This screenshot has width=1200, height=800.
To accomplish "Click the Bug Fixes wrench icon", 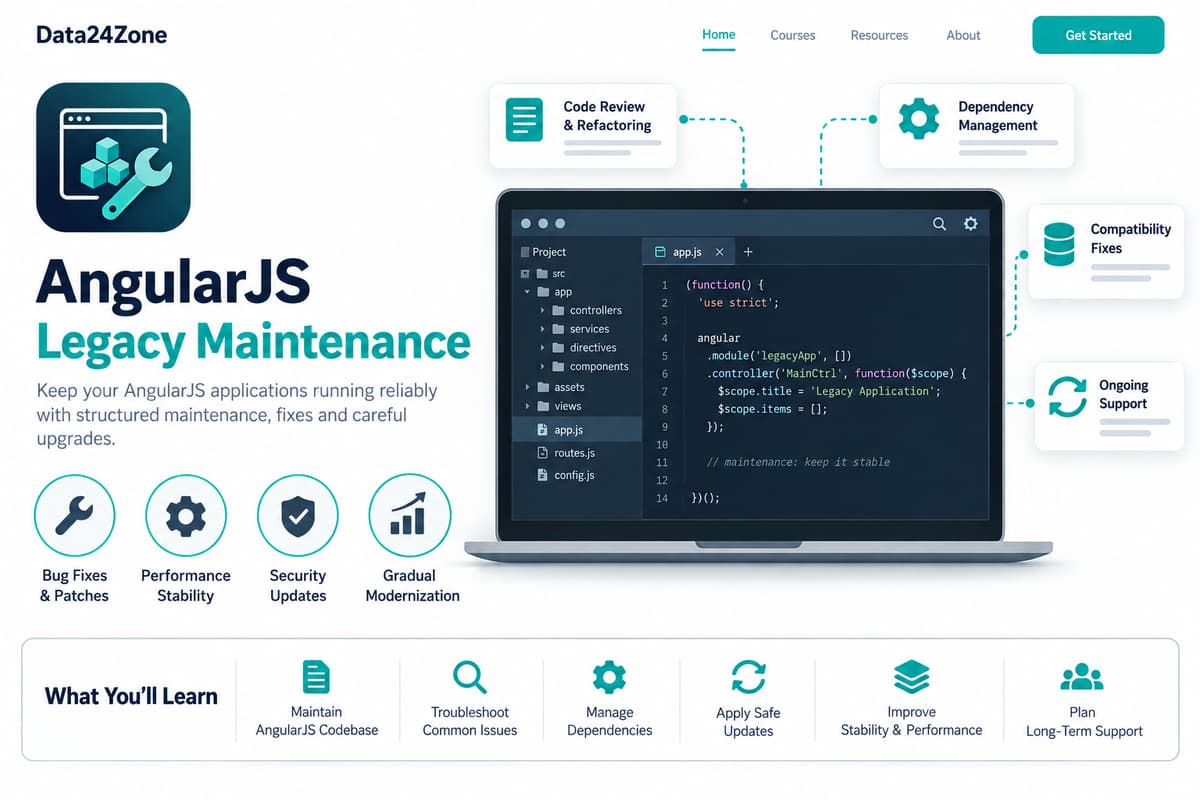I will point(75,516).
